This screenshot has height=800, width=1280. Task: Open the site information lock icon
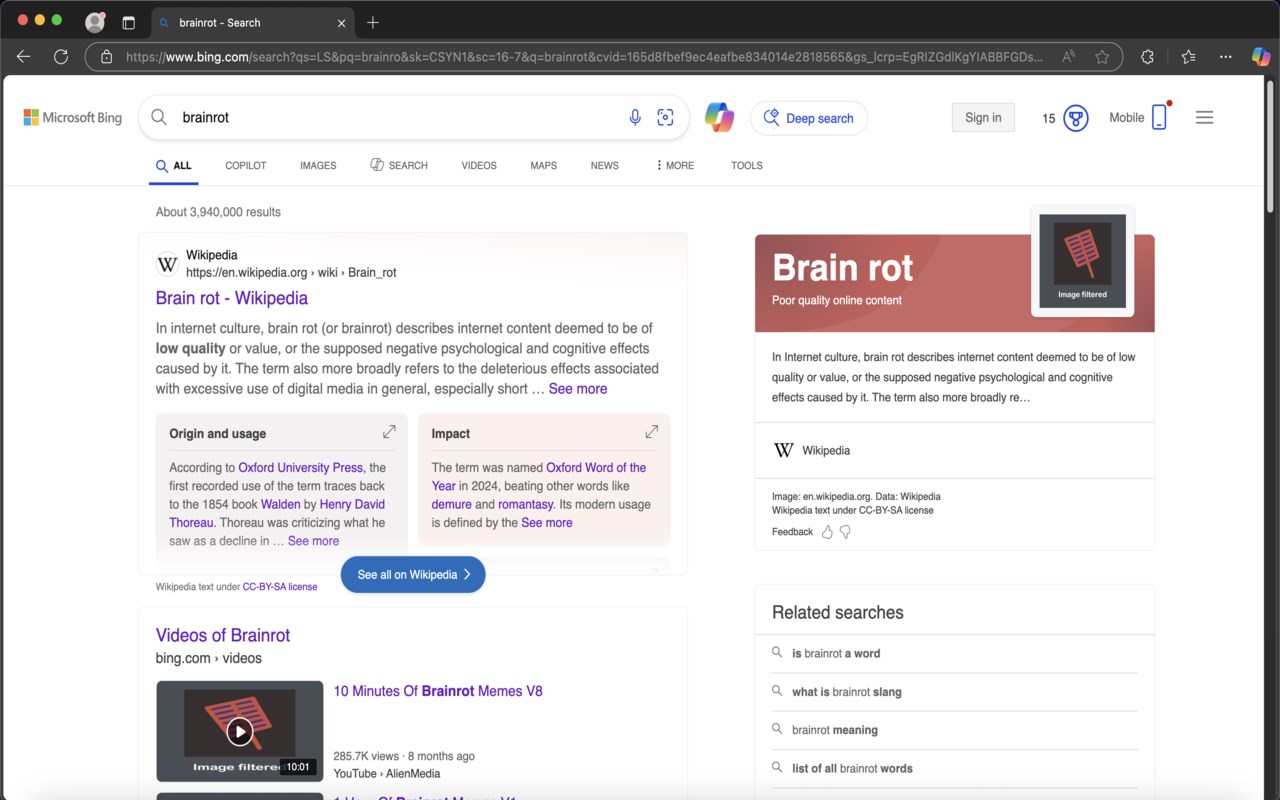[x=107, y=57]
